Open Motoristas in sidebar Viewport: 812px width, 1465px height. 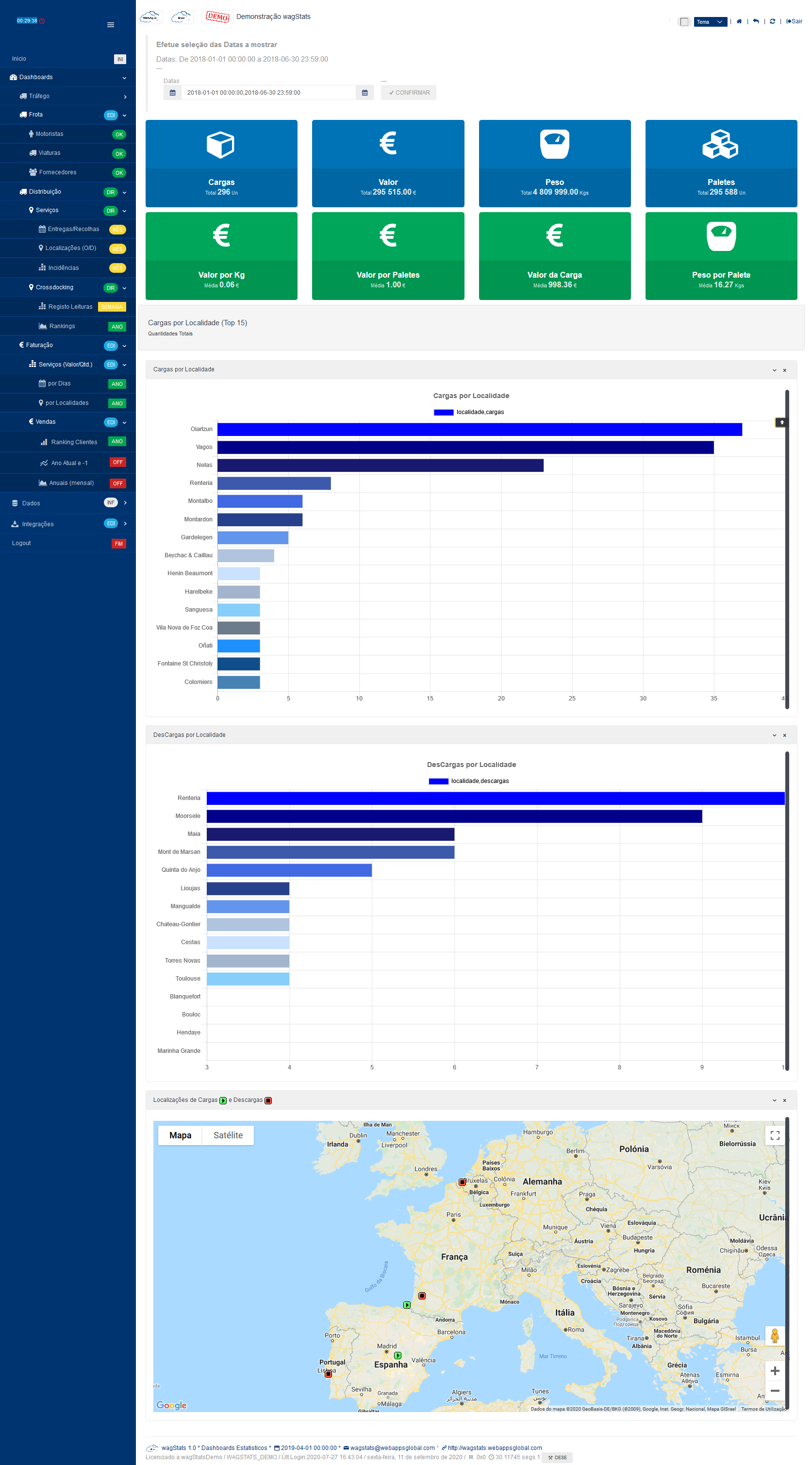pyautogui.click(x=67, y=134)
